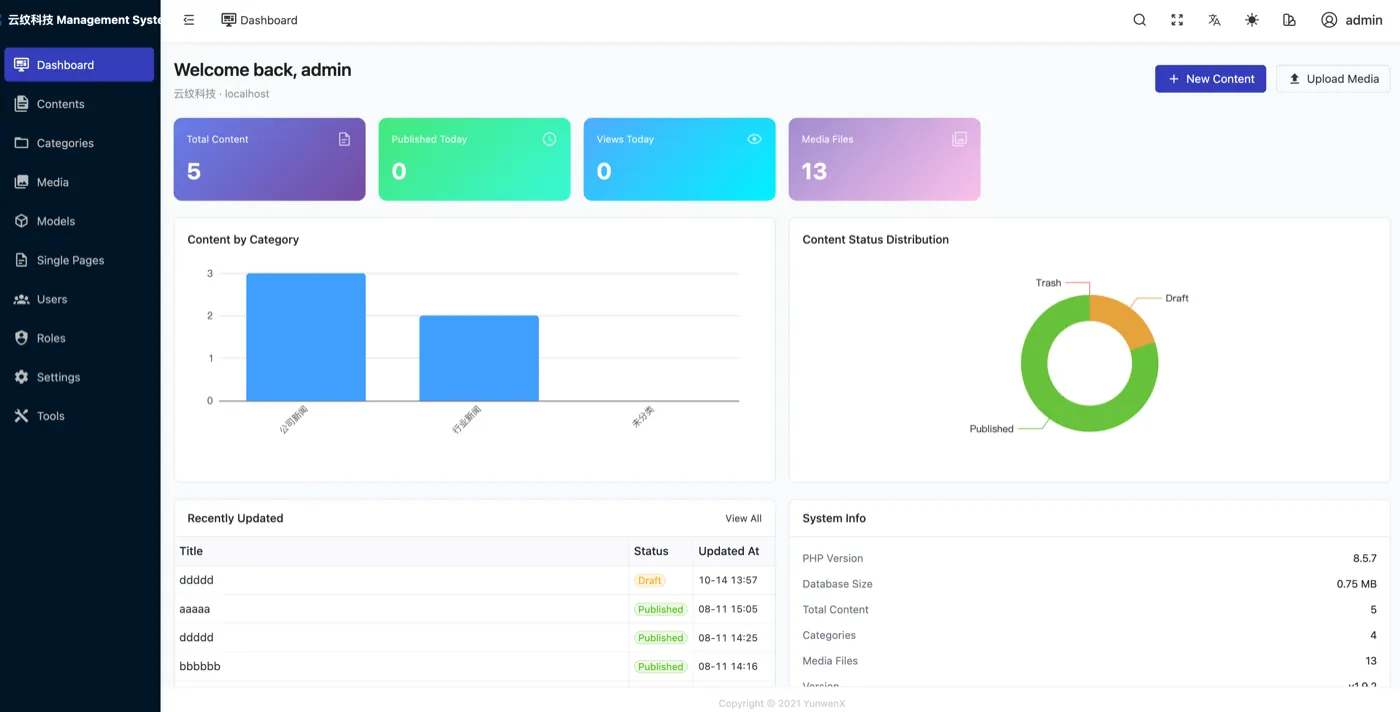The image size is (1400, 712).
Task: Click the Draft status tag
Action: coord(650,580)
